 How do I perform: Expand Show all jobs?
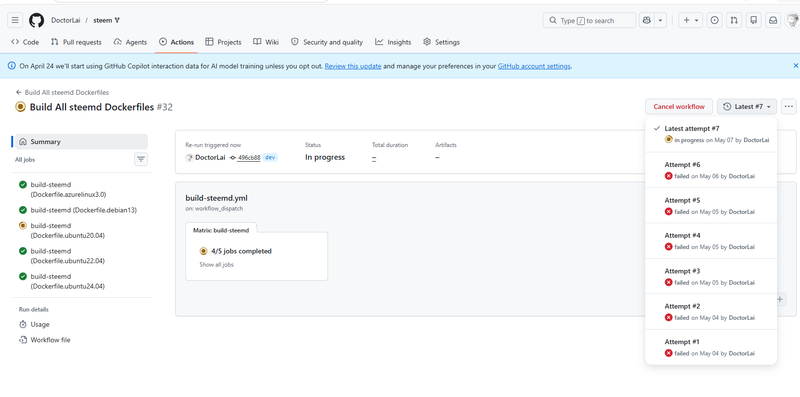[216, 265]
